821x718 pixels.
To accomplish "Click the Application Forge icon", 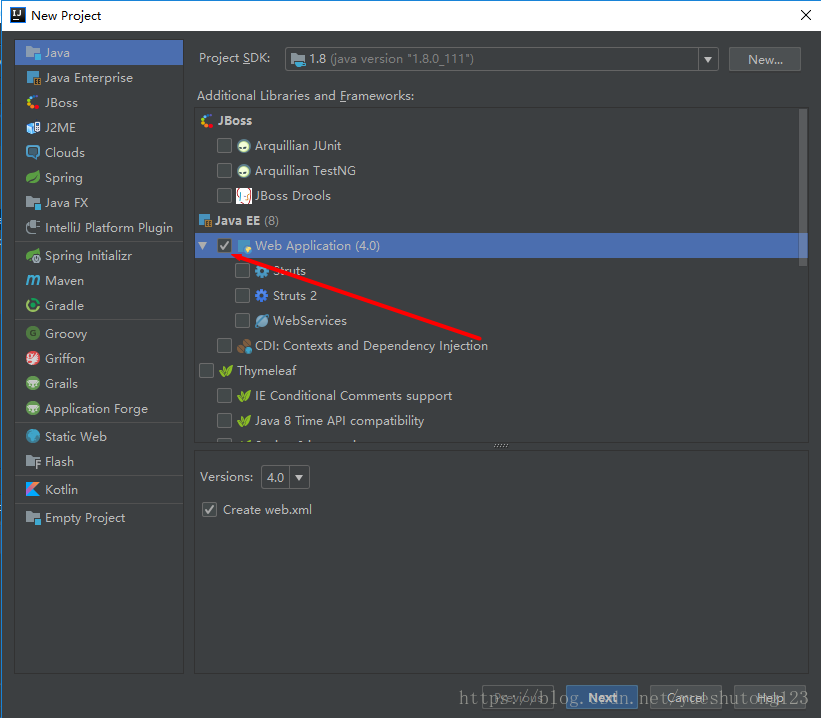I will pyautogui.click(x=33, y=408).
